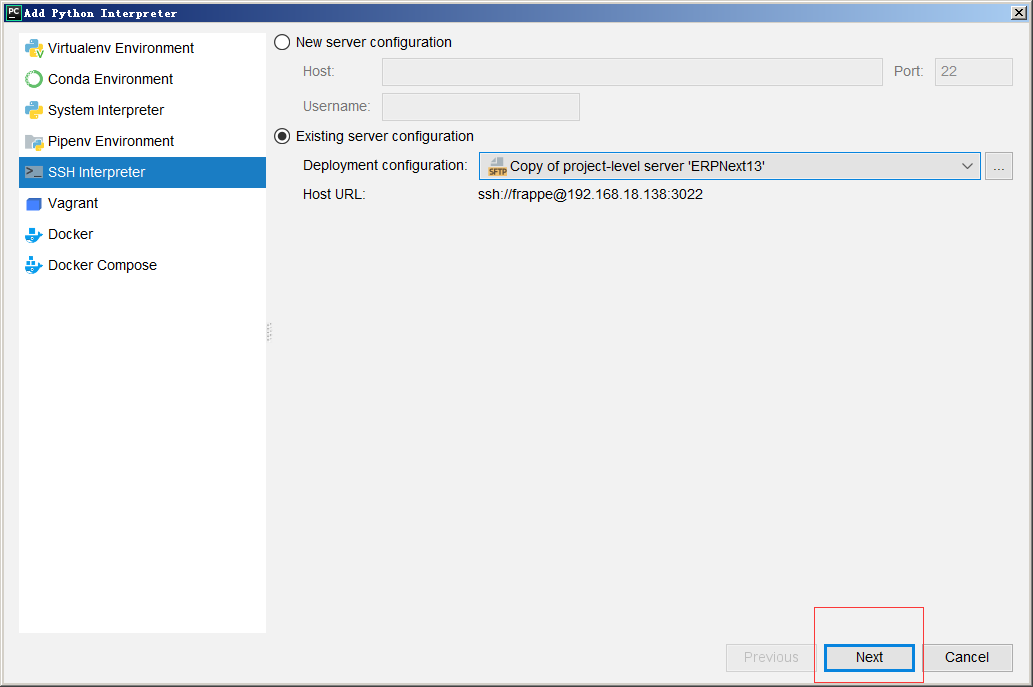Viewport: 1033px width, 687px height.
Task: Open the Deployment configuration dropdown
Action: pos(729,166)
